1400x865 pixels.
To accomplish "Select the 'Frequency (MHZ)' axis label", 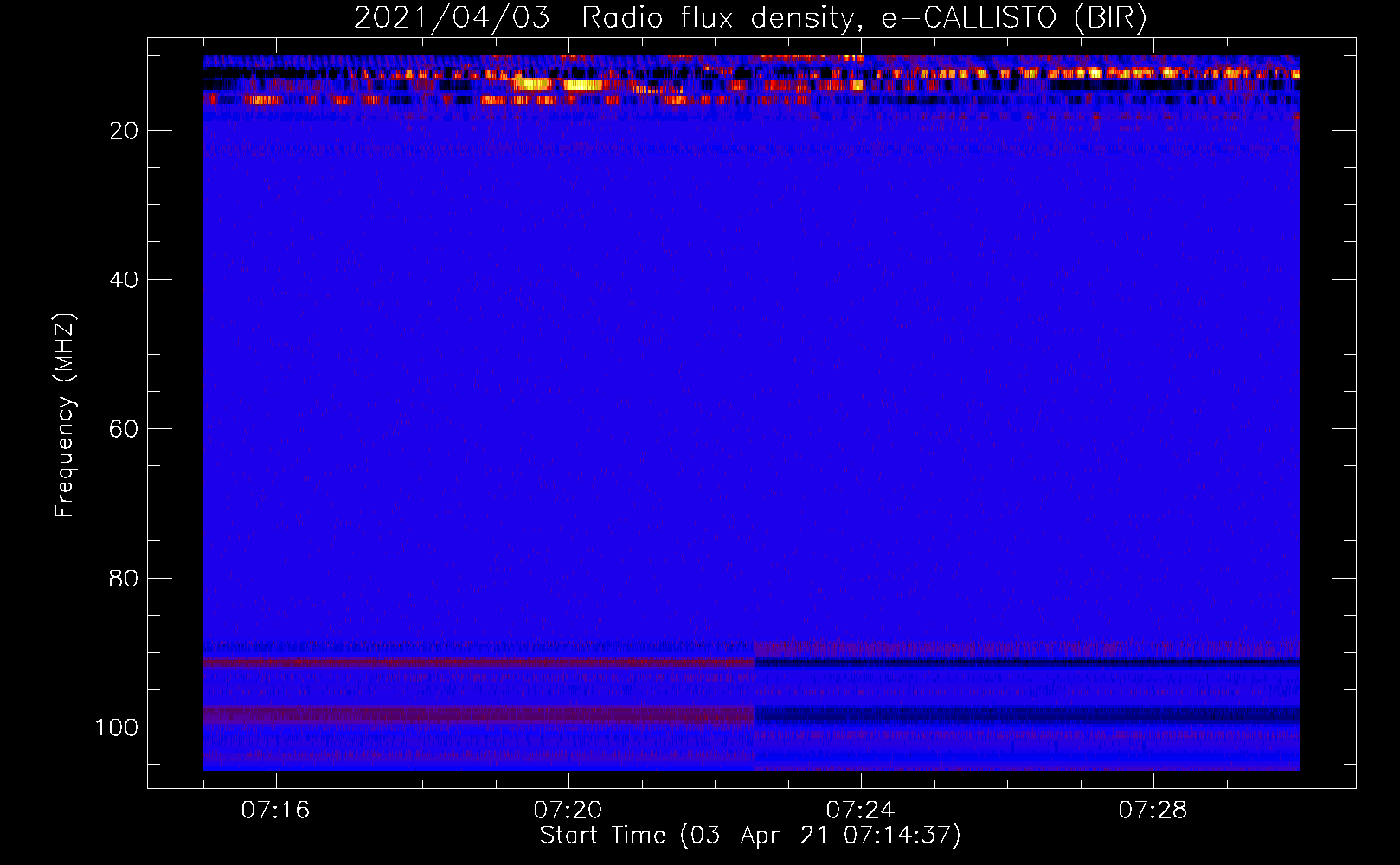I will [x=65, y=415].
